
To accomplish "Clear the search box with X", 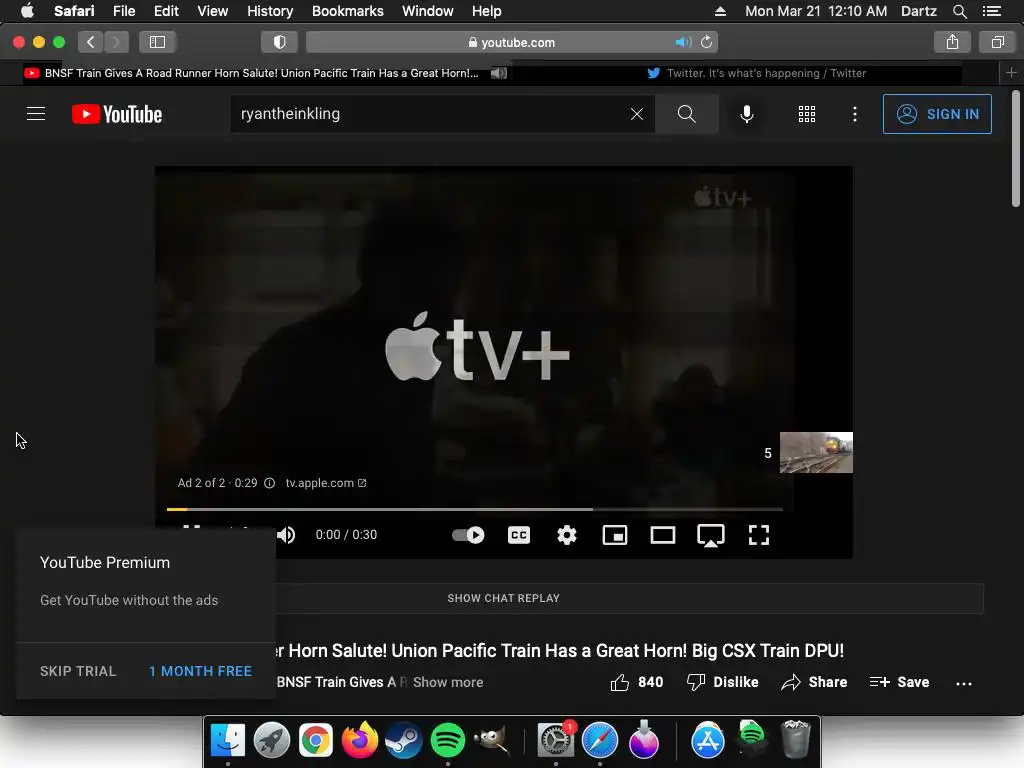I will 637,114.
